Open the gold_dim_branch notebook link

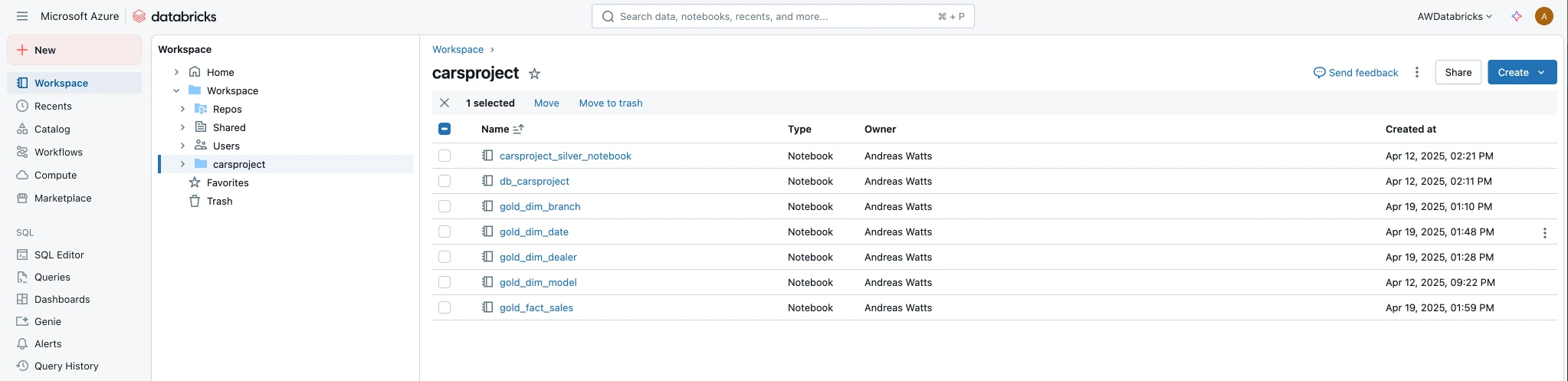540,206
